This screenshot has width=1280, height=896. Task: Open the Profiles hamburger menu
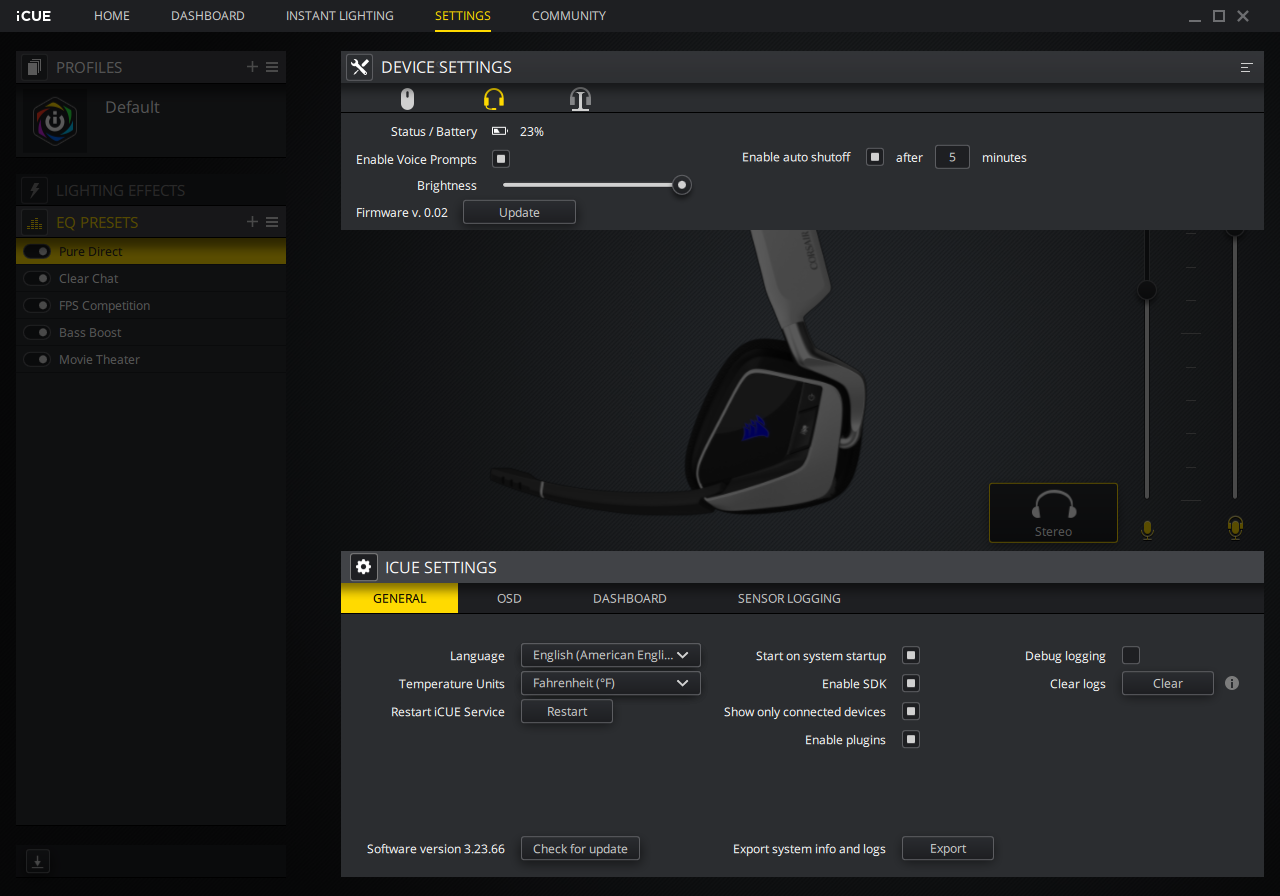tap(272, 67)
